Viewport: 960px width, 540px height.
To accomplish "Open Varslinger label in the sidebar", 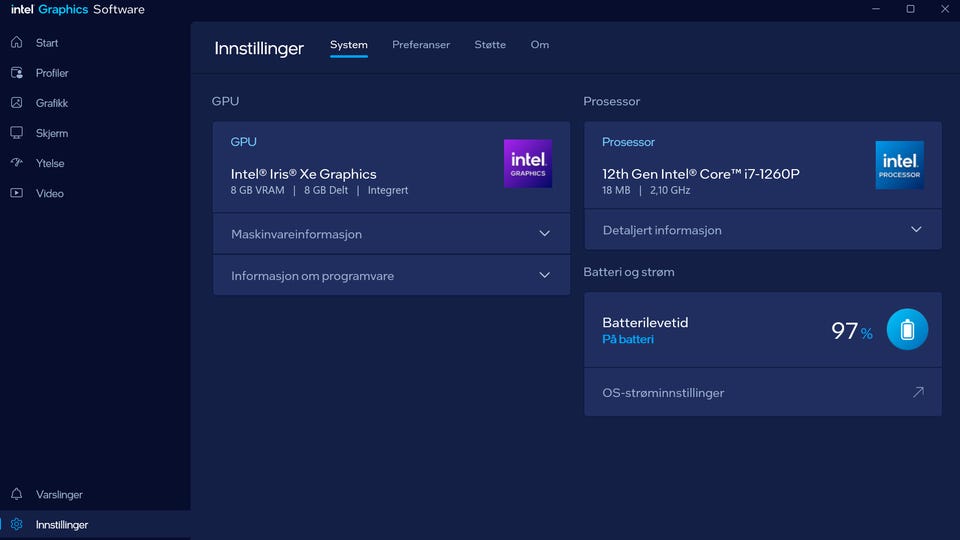I will pos(59,495).
